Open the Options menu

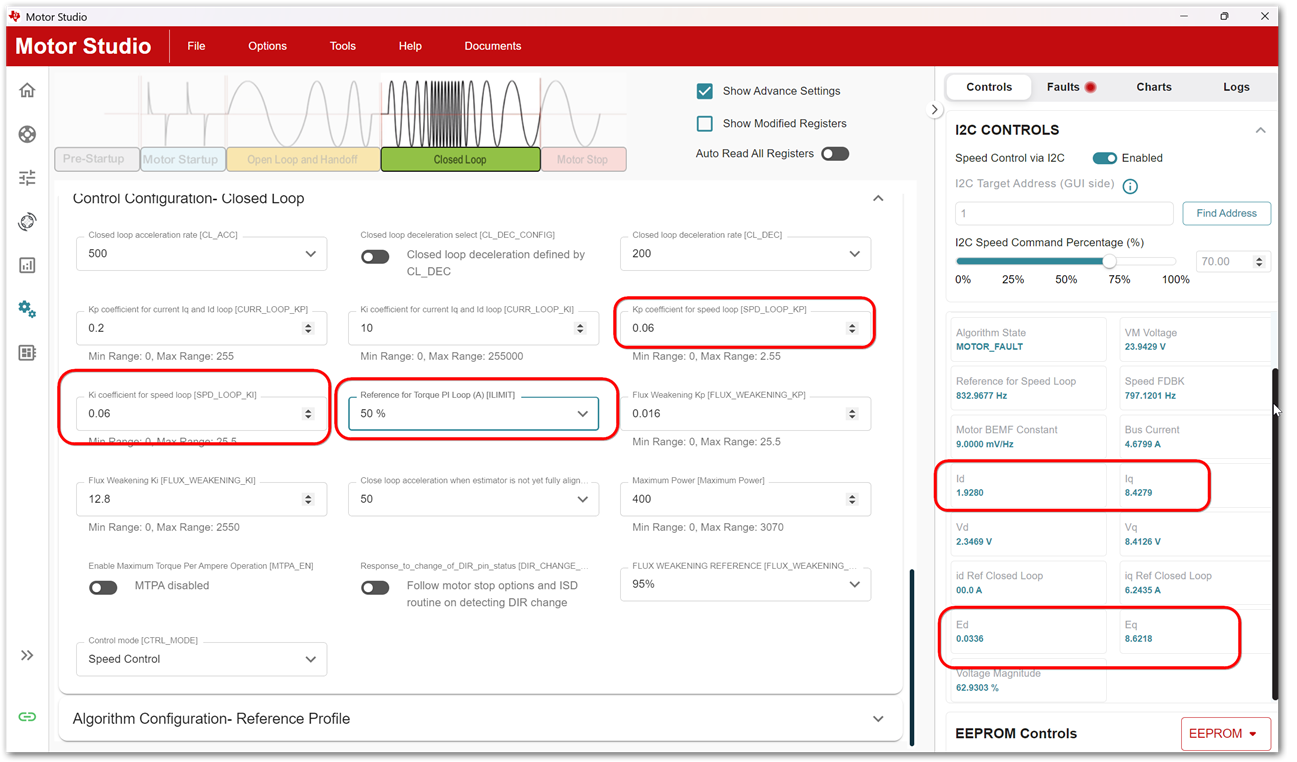coord(267,46)
